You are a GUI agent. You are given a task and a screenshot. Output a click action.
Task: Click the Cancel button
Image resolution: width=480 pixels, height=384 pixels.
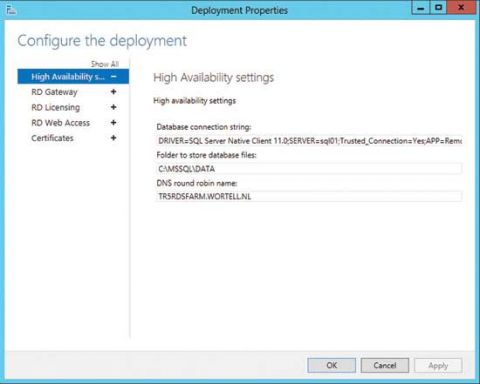click(x=385, y=365)
